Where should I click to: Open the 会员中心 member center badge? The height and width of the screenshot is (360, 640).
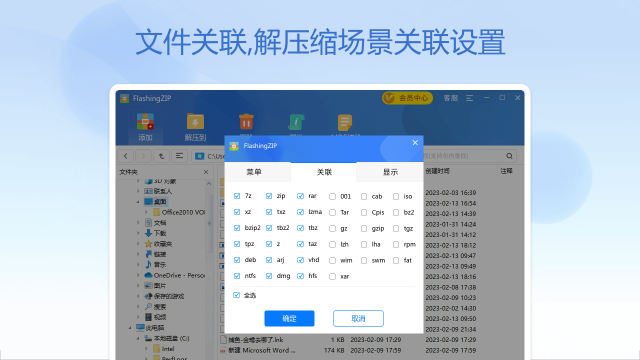point(407,98)
